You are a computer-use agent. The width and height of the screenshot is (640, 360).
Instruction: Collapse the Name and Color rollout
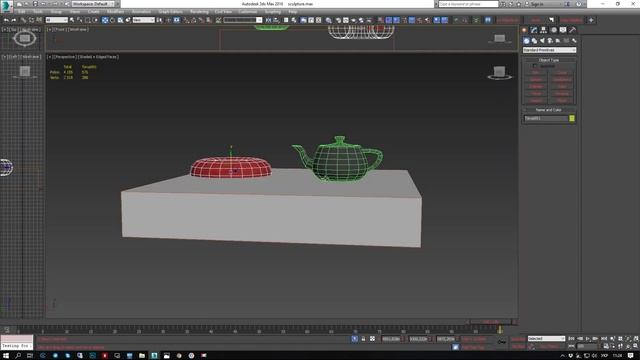coord(549,110)
